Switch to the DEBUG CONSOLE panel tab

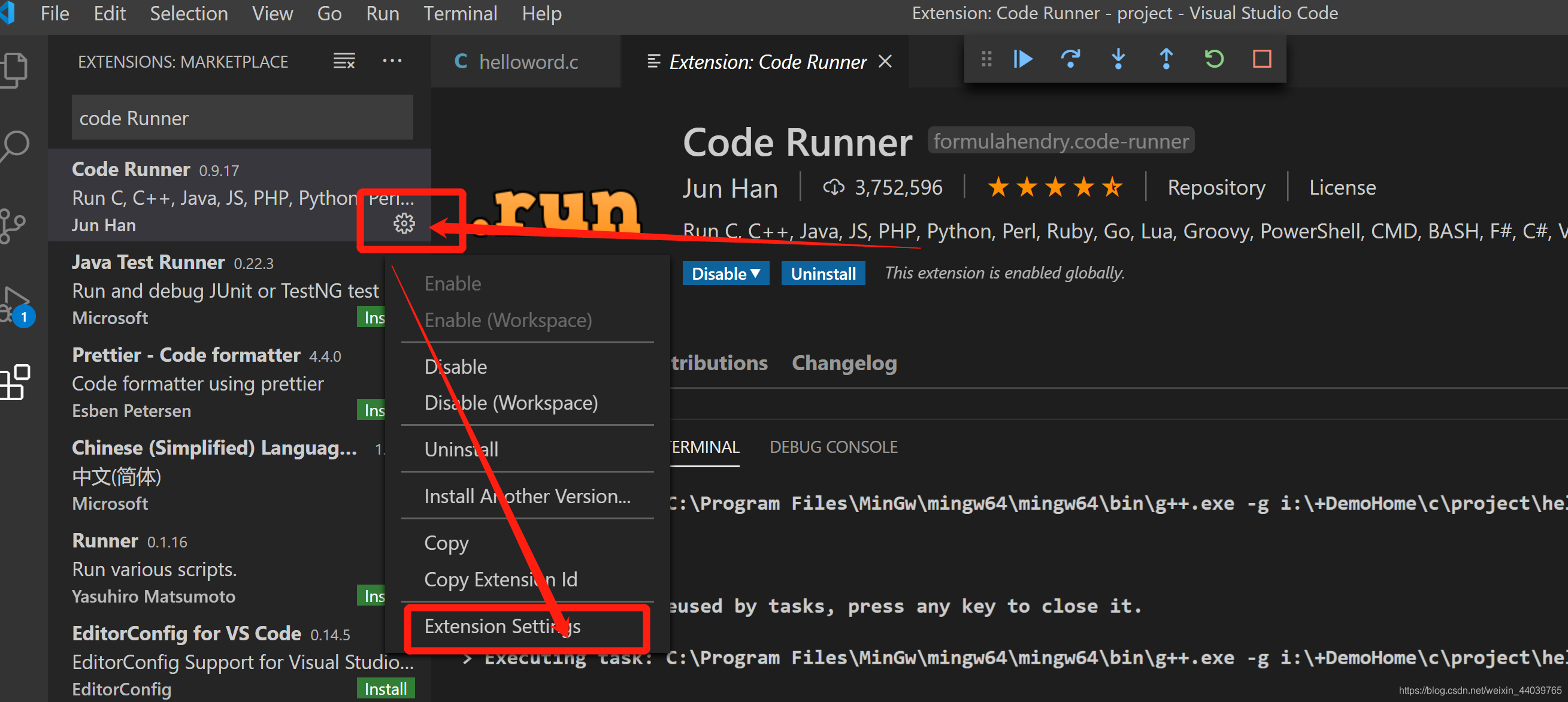[x=833, y=447]
